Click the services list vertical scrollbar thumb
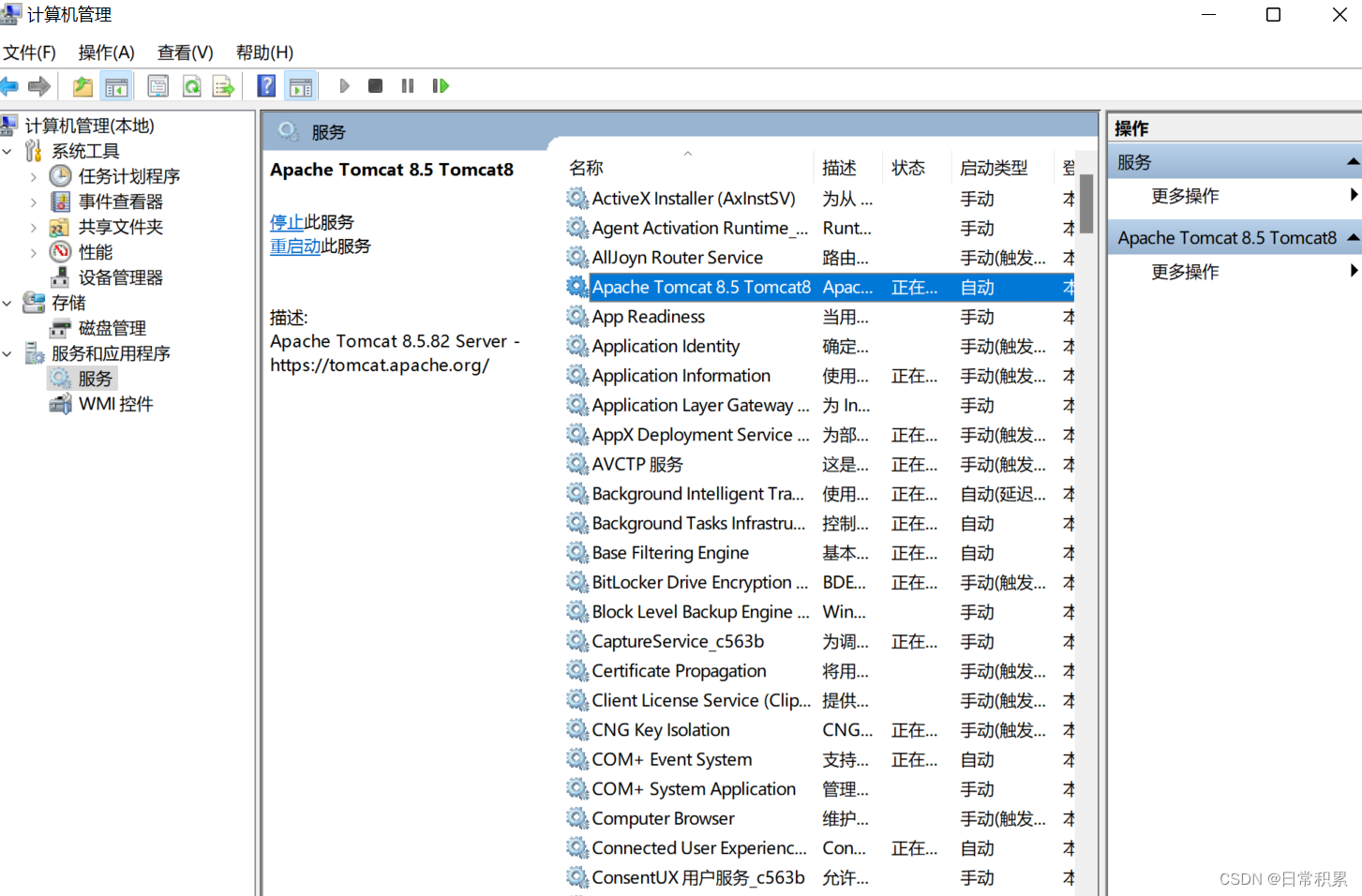 pyautogui.click(x=1086, y=203)
